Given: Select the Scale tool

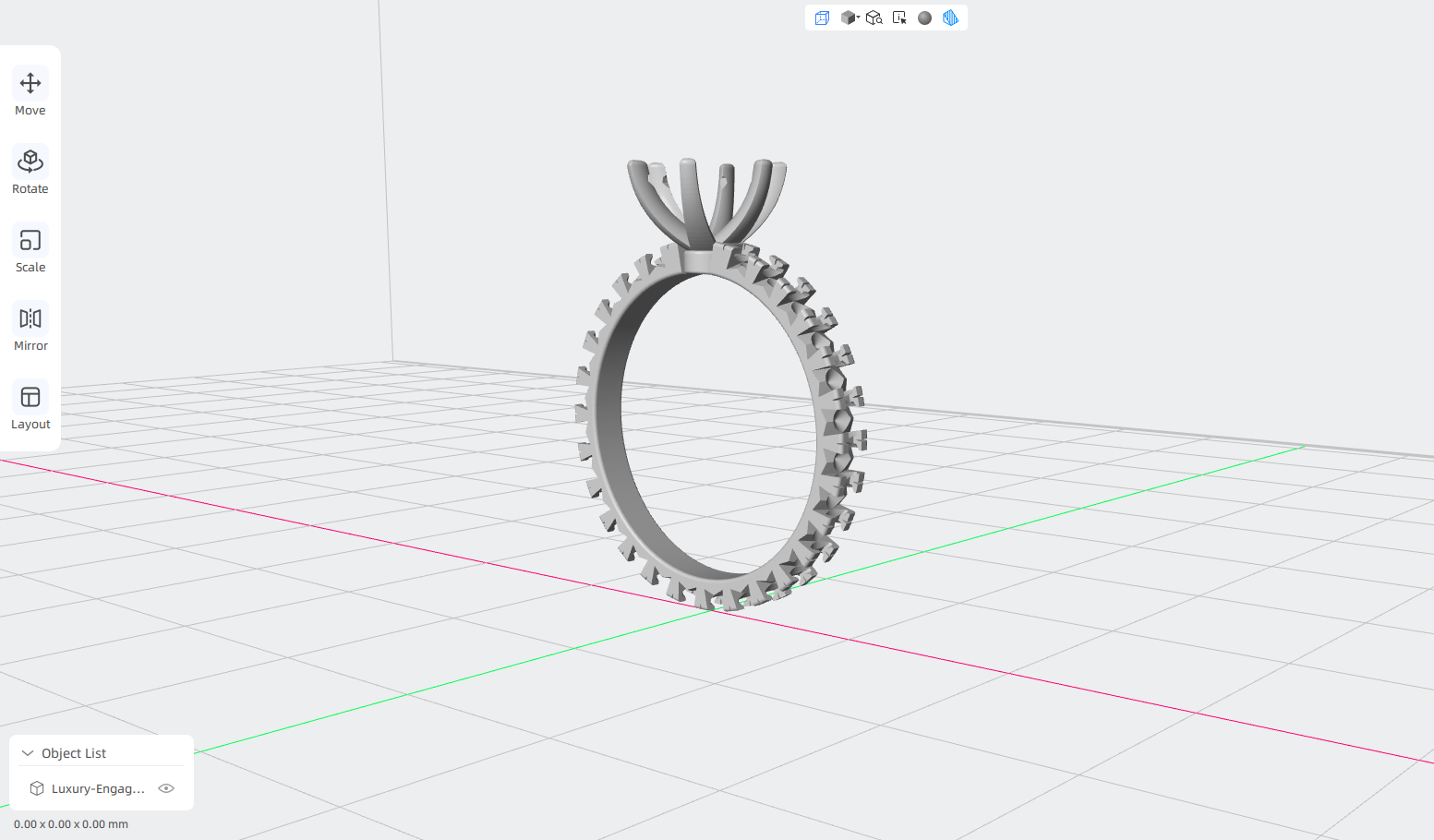Looking at the screenshot, I should pos(30,249).
